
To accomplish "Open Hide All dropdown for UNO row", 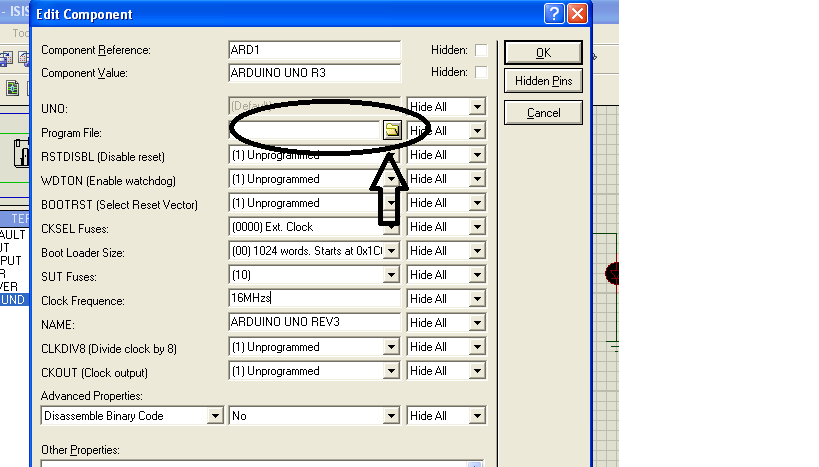I will [477, 107].
